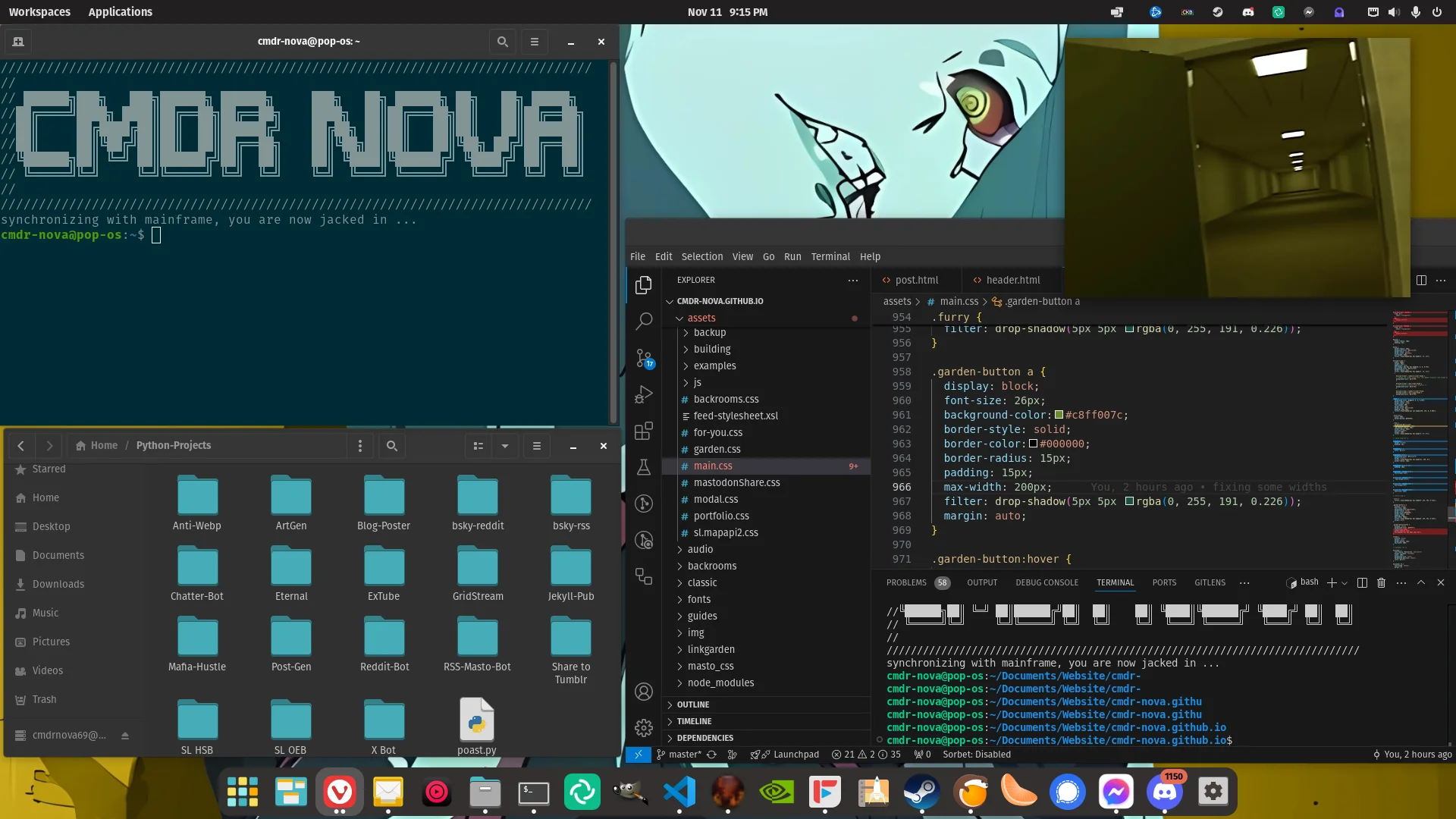1456x819 pixels.
Task: Open the Run and Debug view
Action: [x=644, y=394]
